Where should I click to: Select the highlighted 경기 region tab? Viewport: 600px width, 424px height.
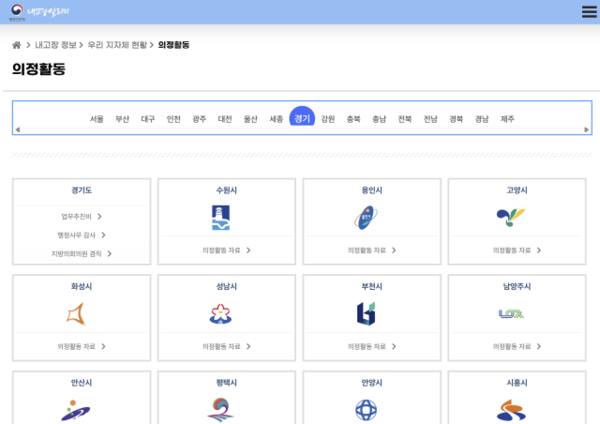tap(302, 116)
